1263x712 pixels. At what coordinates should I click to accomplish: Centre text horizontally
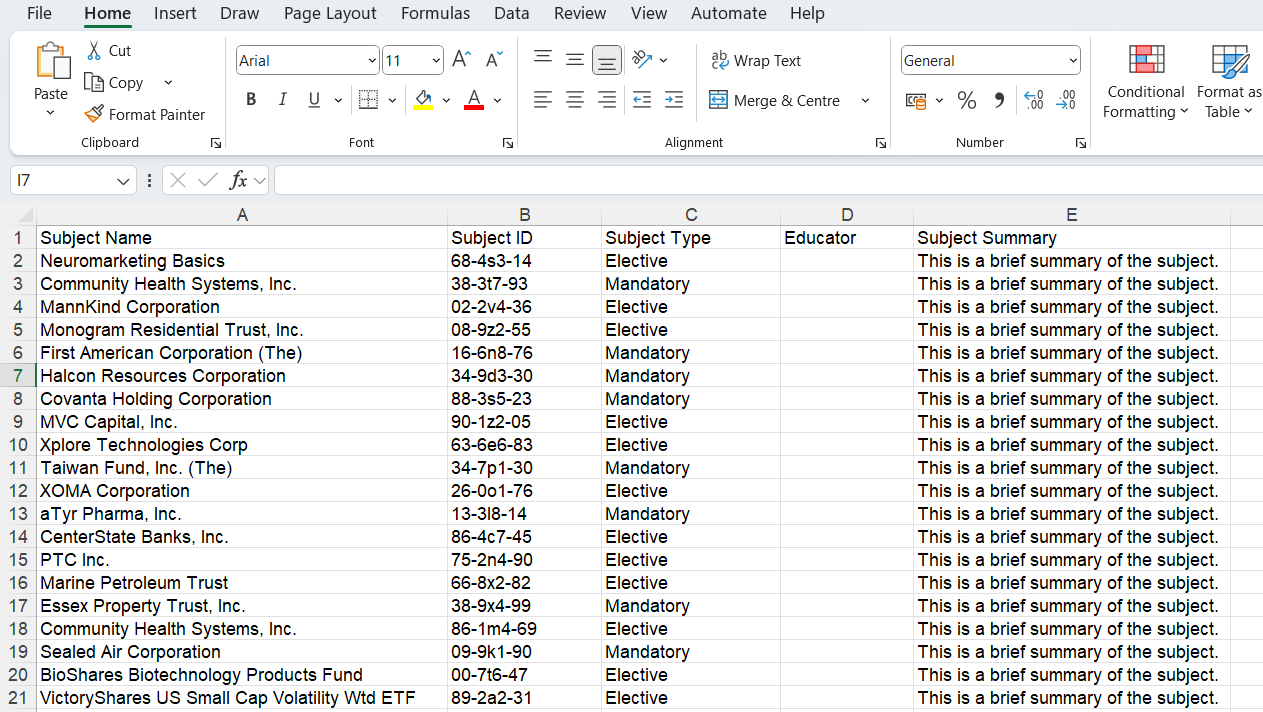(x=575, y=100)
